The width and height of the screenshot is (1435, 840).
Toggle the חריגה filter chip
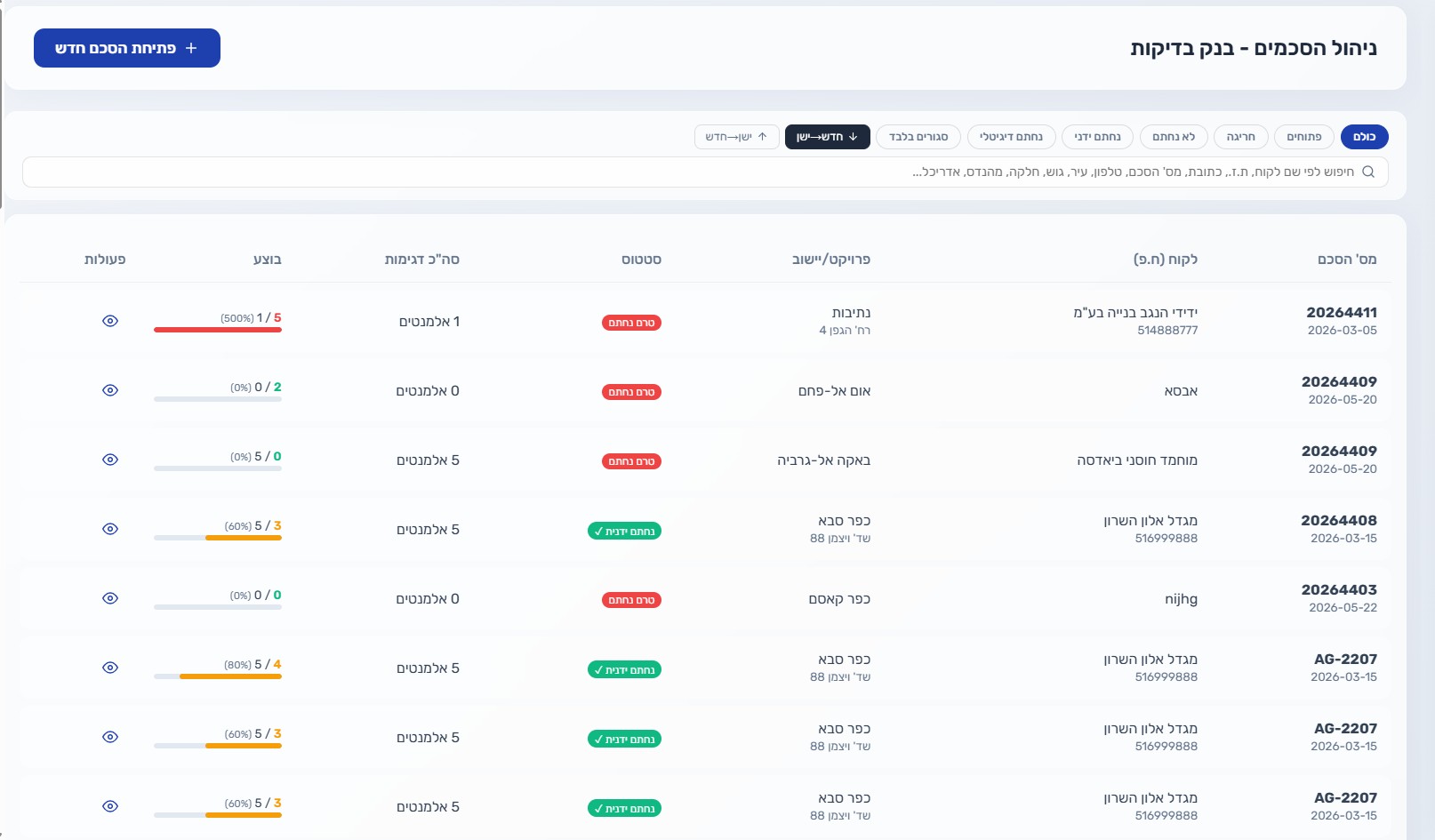pos(1240,137)
